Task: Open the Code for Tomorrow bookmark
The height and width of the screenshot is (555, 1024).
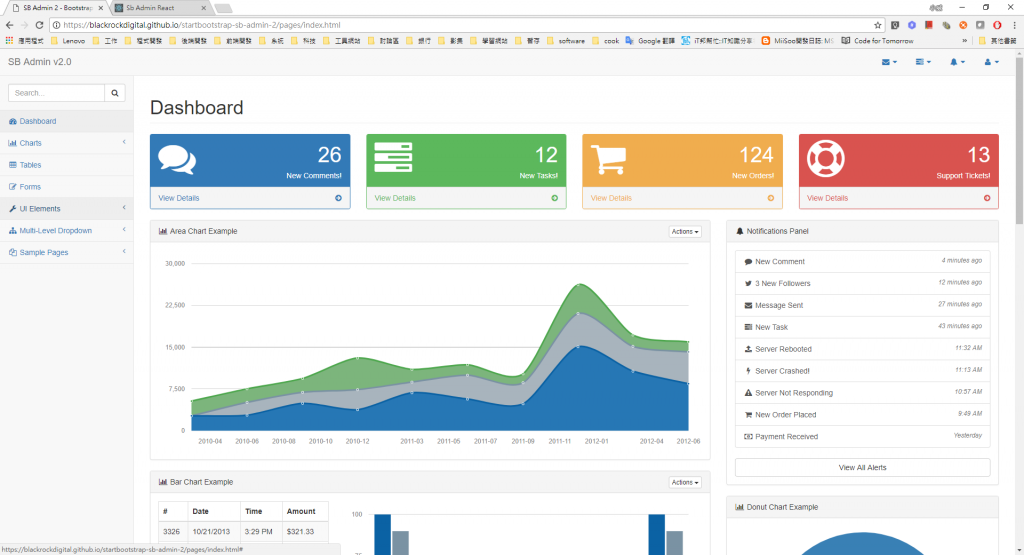Action: (x=877, y=40)
